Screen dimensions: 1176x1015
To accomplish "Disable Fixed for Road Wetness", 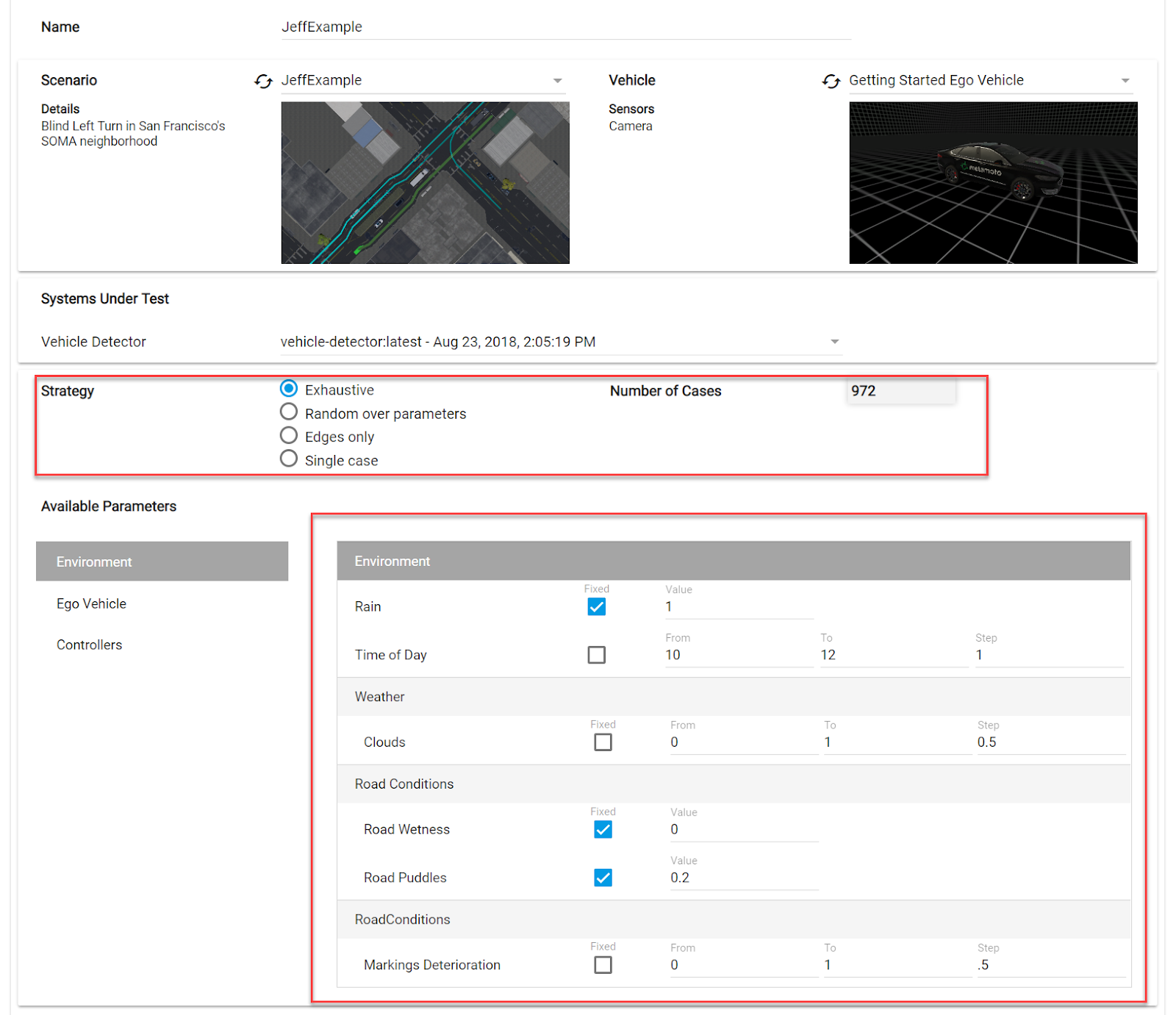I will click(x=603, y=830).
